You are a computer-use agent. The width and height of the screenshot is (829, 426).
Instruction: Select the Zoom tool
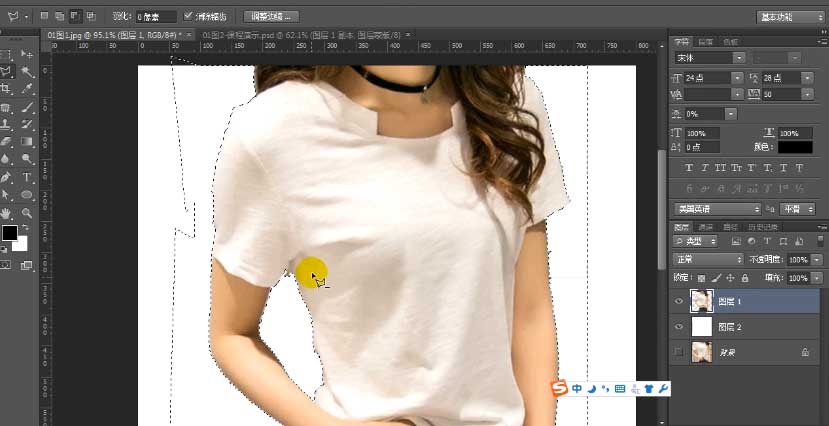coord(27,213)
